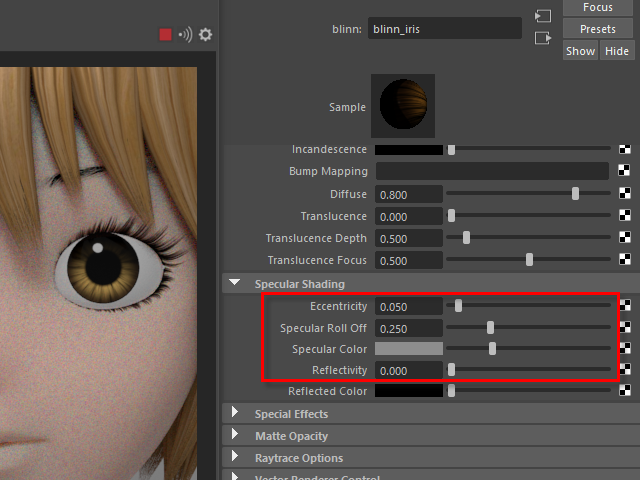The width and height of the screenshot is (640, 480).
Task: Click the checker map button for Bump Mapping
Action: (625, 172)
